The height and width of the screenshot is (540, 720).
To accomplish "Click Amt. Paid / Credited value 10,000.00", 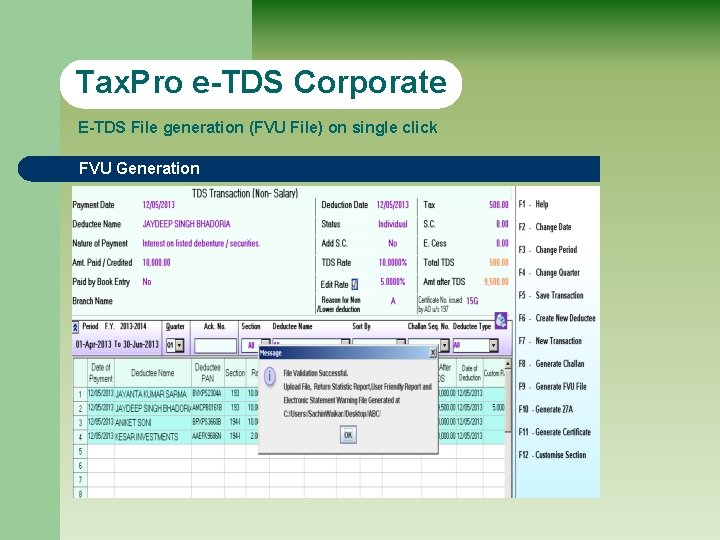I will (156, 263).
